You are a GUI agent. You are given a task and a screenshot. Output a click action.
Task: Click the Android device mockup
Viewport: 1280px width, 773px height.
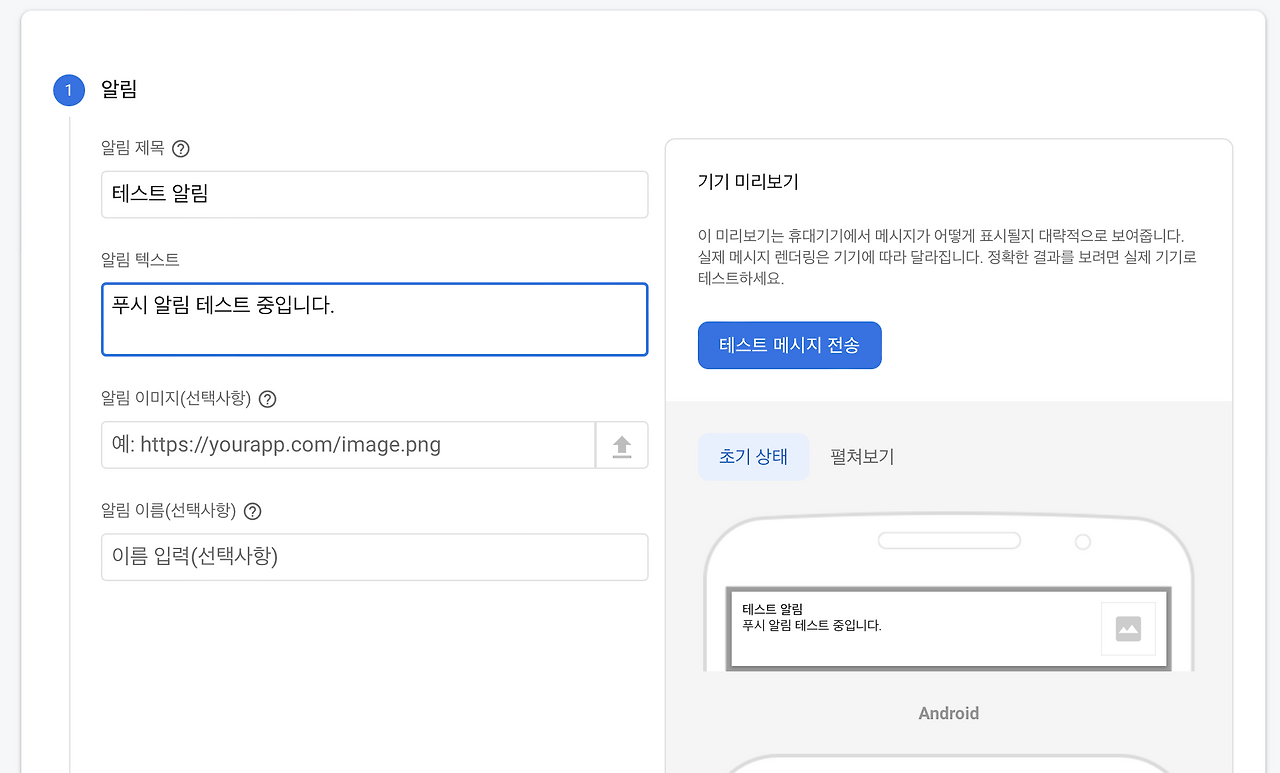pyautogui.click(x=948, y=600)
